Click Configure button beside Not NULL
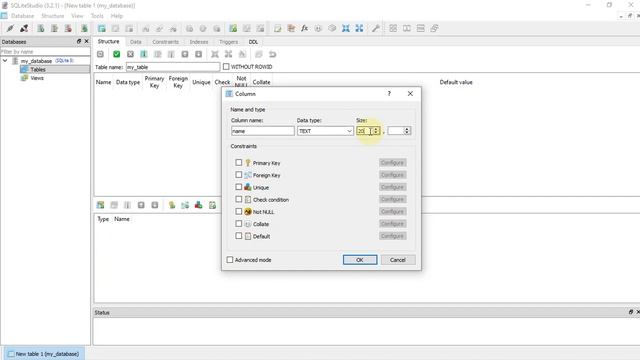 392,211
